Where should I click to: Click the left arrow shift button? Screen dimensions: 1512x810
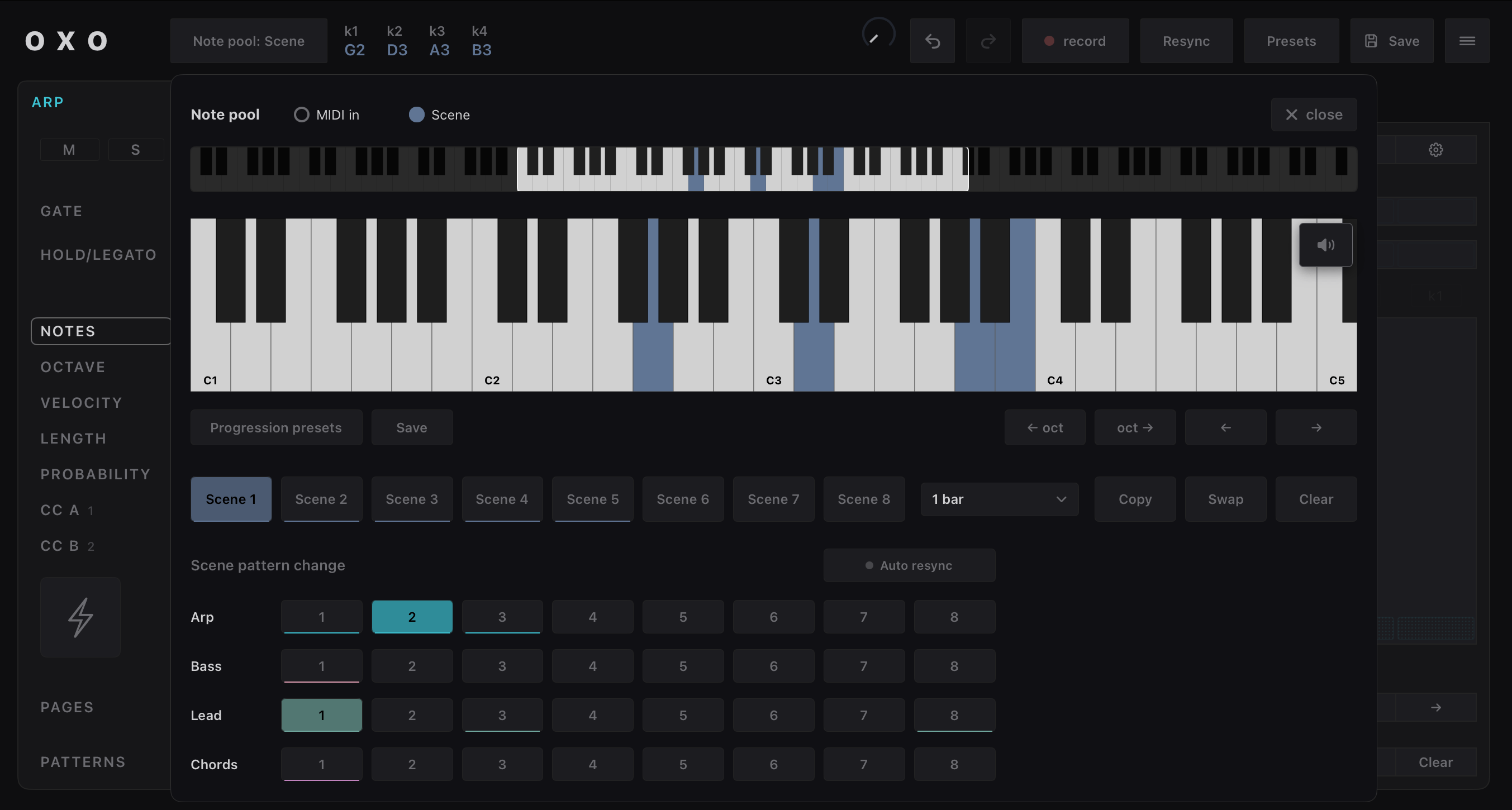[1225, 427]
